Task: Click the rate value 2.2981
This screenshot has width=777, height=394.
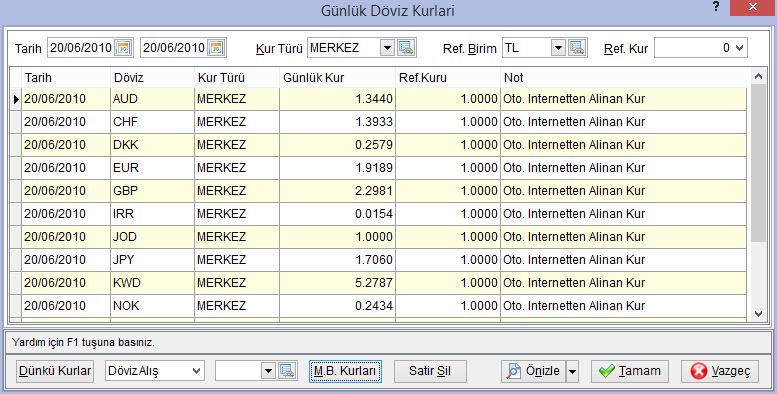Action: coord(374,191)
